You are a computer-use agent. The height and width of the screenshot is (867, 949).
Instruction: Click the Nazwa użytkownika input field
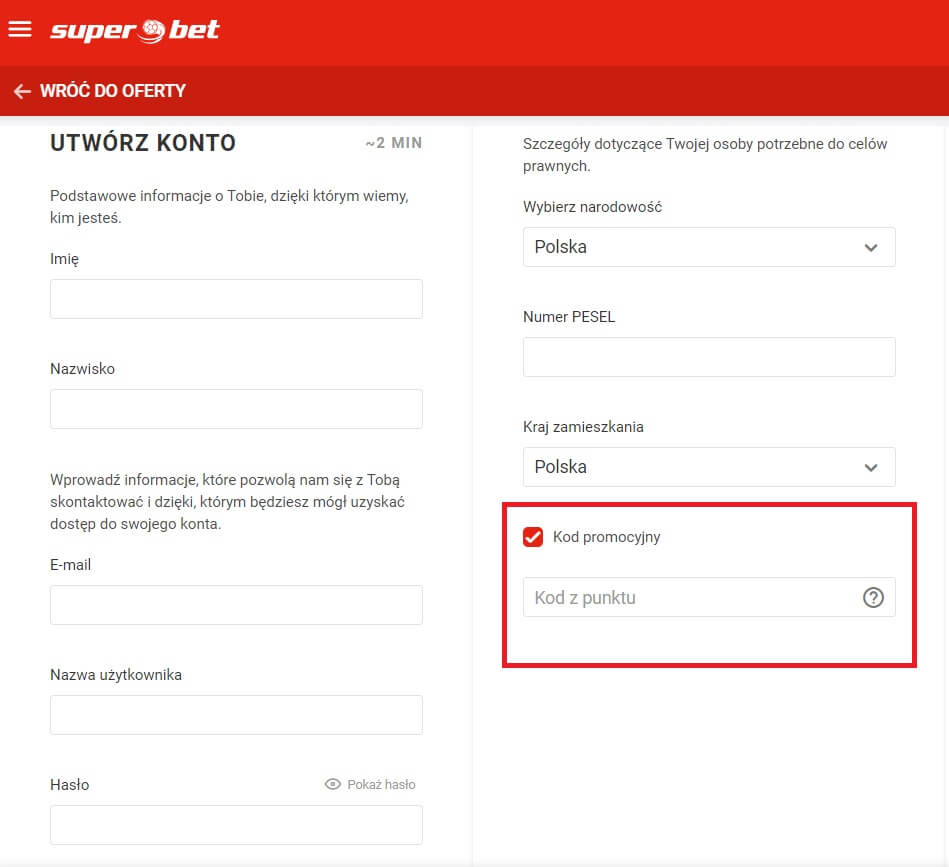[x=236, y=715]
